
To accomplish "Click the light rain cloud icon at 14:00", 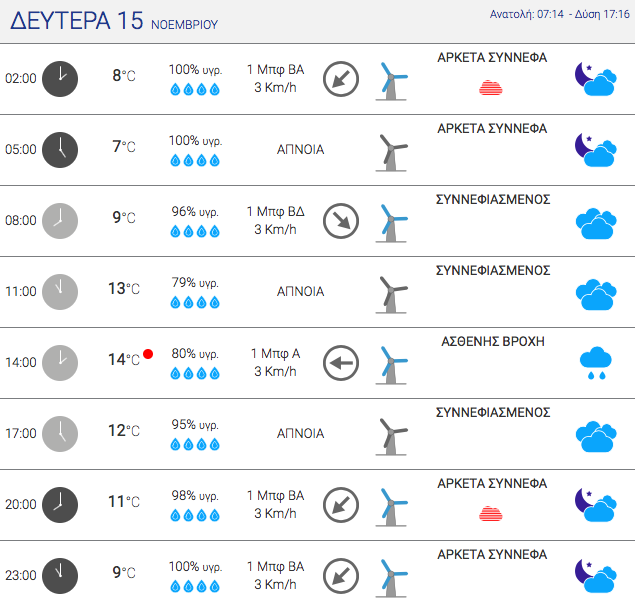I will [596, 363].
